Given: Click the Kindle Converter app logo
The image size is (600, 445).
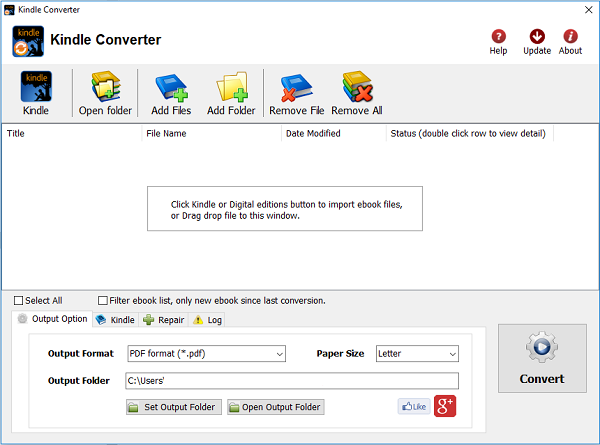Looking at the screenshot, I should click(x=28, y=41).
